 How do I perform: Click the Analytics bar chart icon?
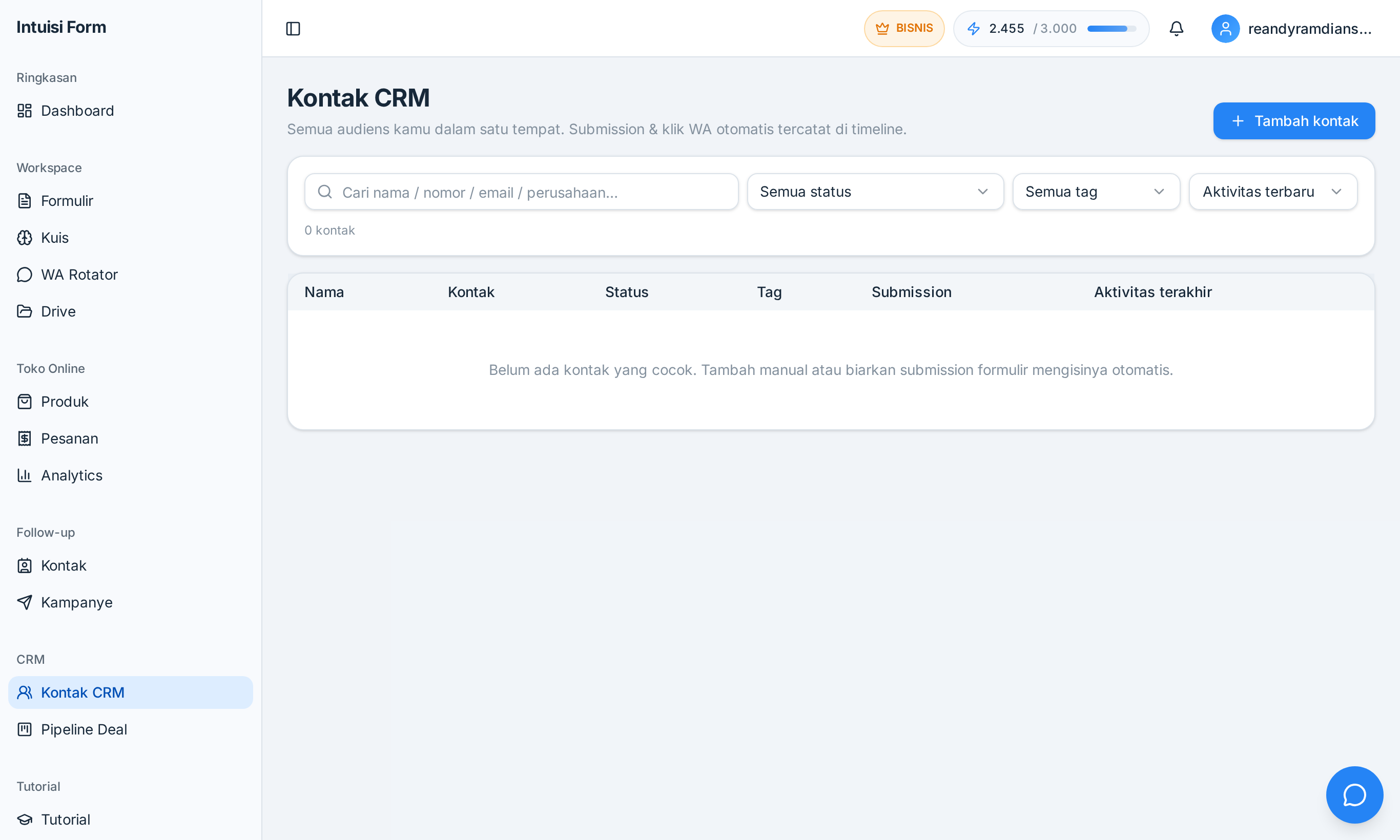pyautogui.click(x=25, y=475)
